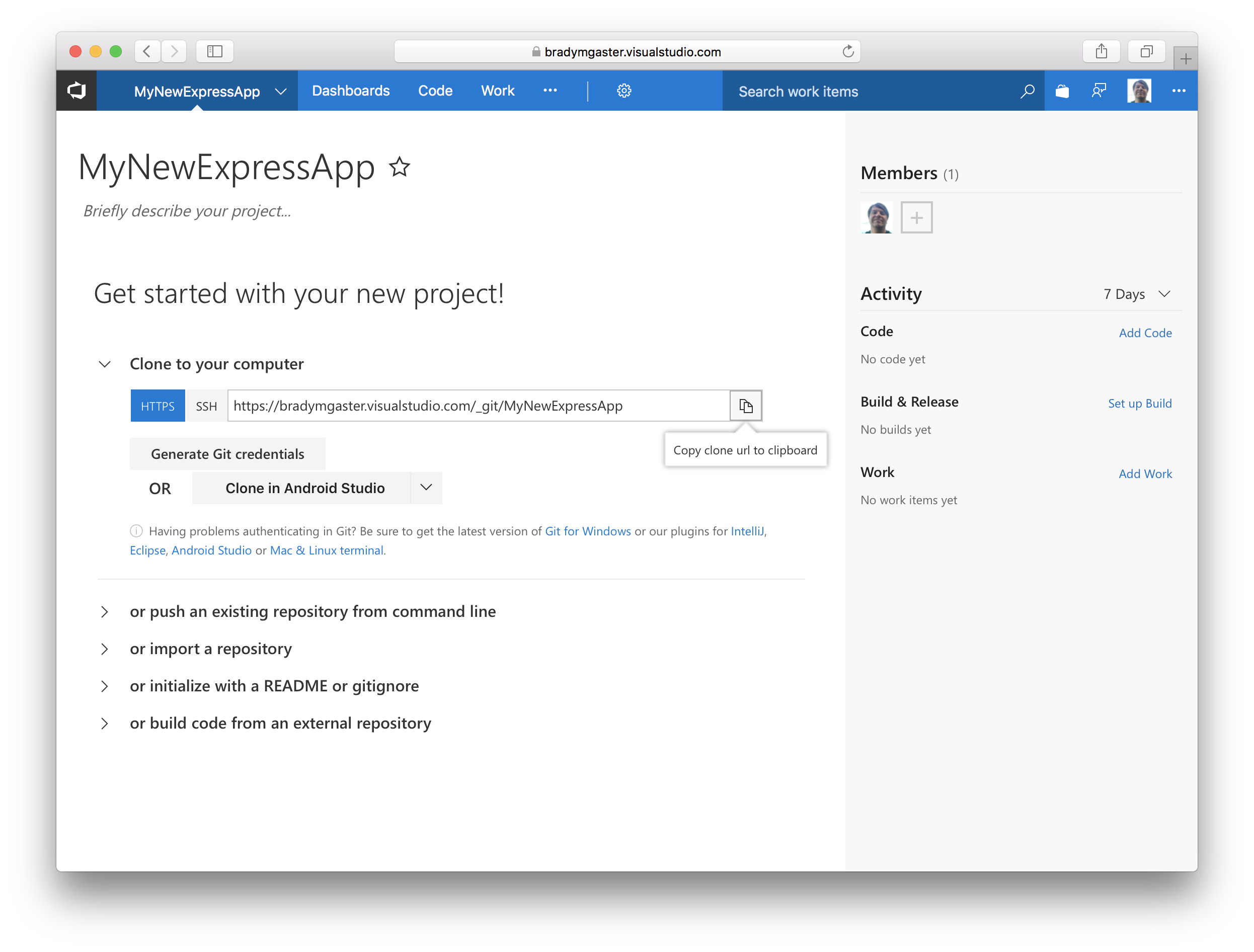The width and height of the screenshot is (1254, 952).
Task: Click the member avatar under Members
Action: (x=877, y=217)
